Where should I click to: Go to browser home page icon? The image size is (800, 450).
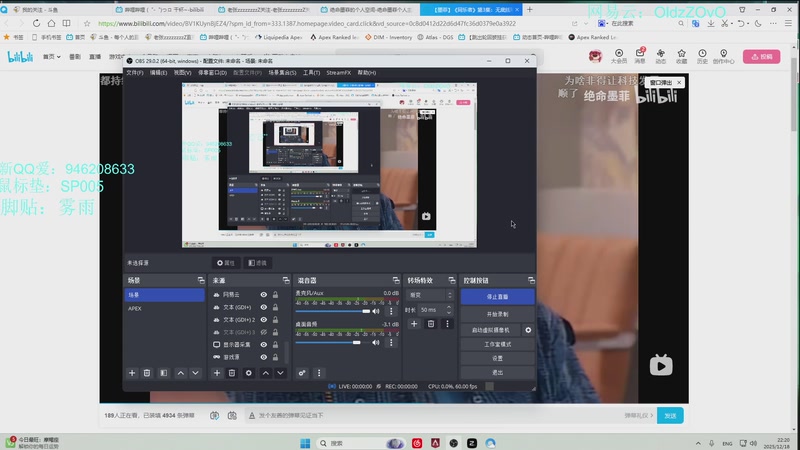(52, 23)
